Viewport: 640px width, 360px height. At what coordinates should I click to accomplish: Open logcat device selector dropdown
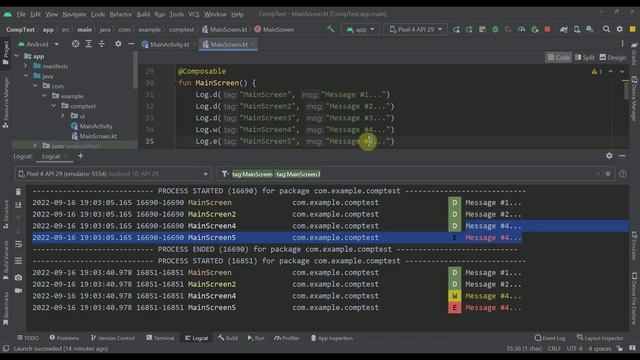(x=113, y=174)
